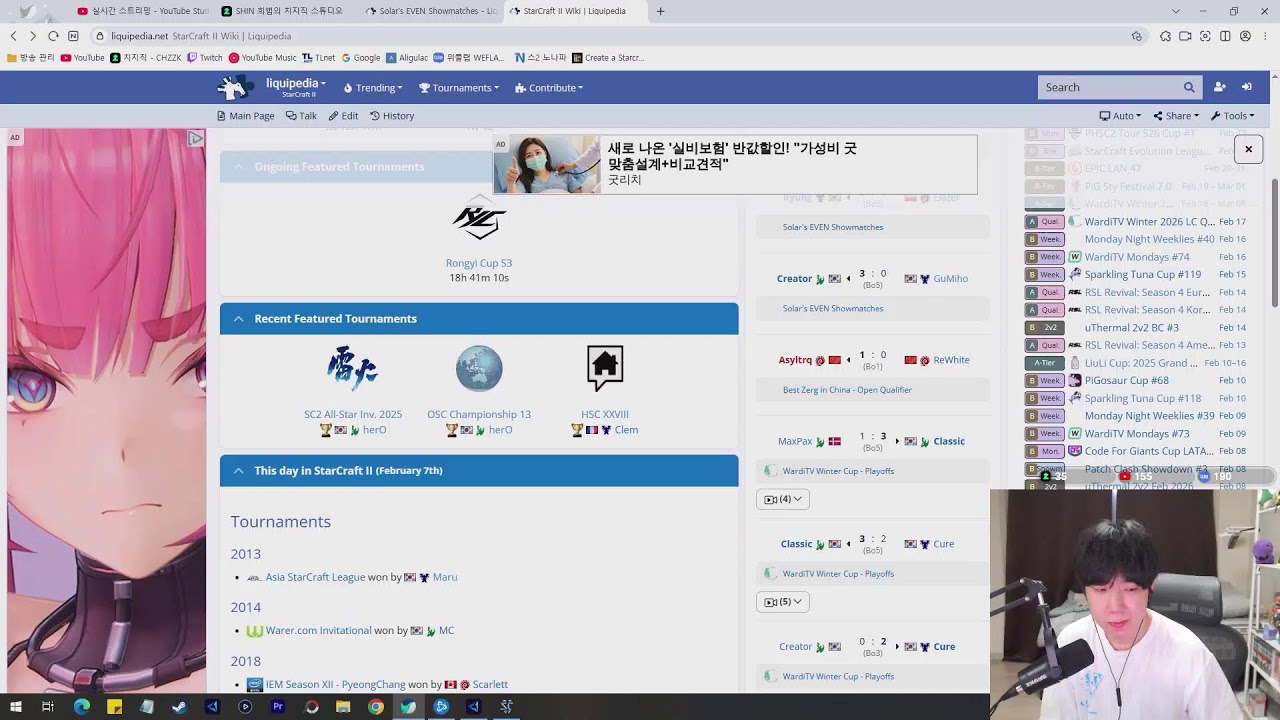Expand the VOD dropdown labeled (4)
Image resolution: width=1280 pixels, height=720 pixels.
(783, 499)
